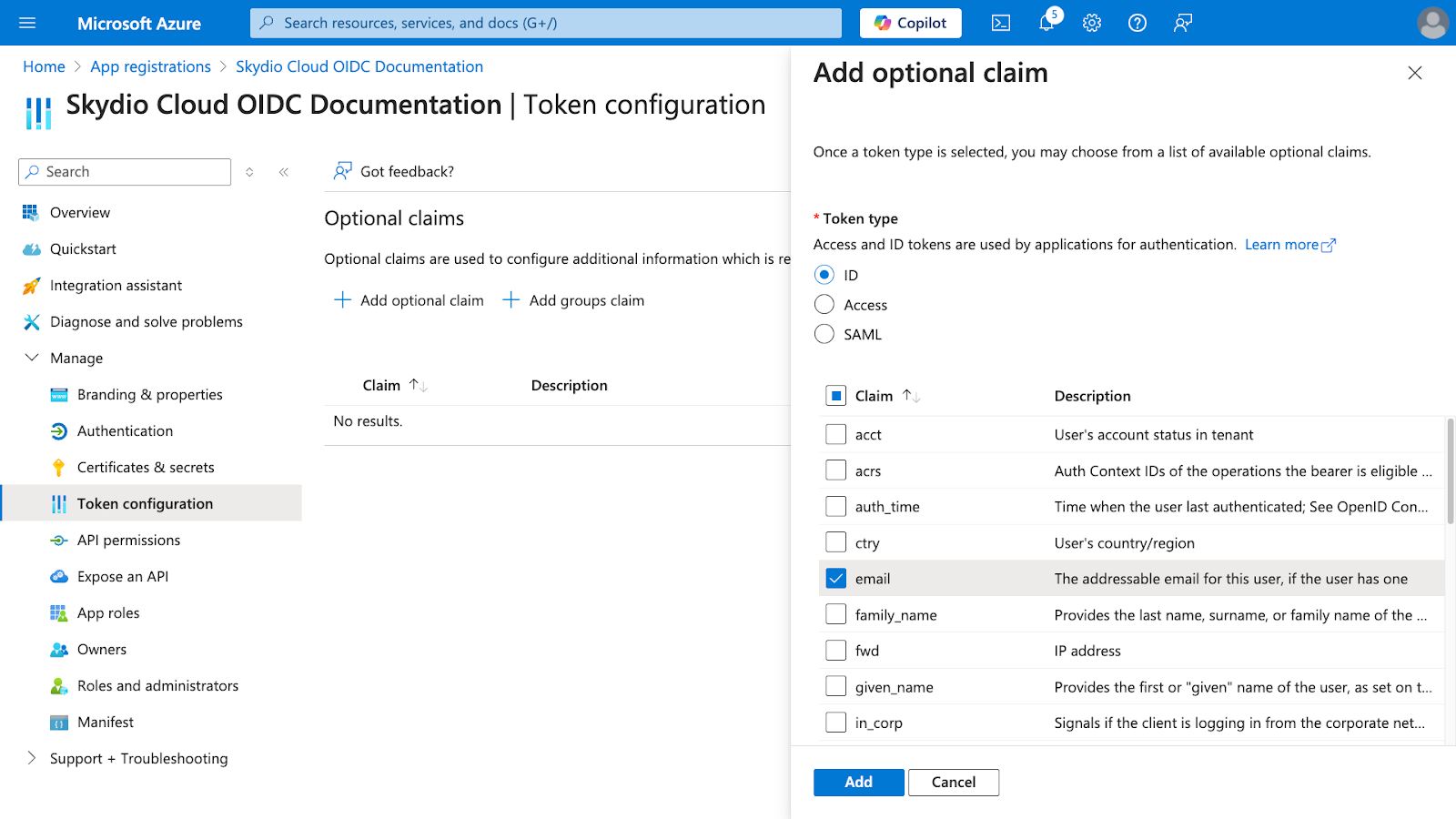Viewport: 1456px width, 819px height.
Task: Click the Branding & properties icon
Action: coord(59,395)
